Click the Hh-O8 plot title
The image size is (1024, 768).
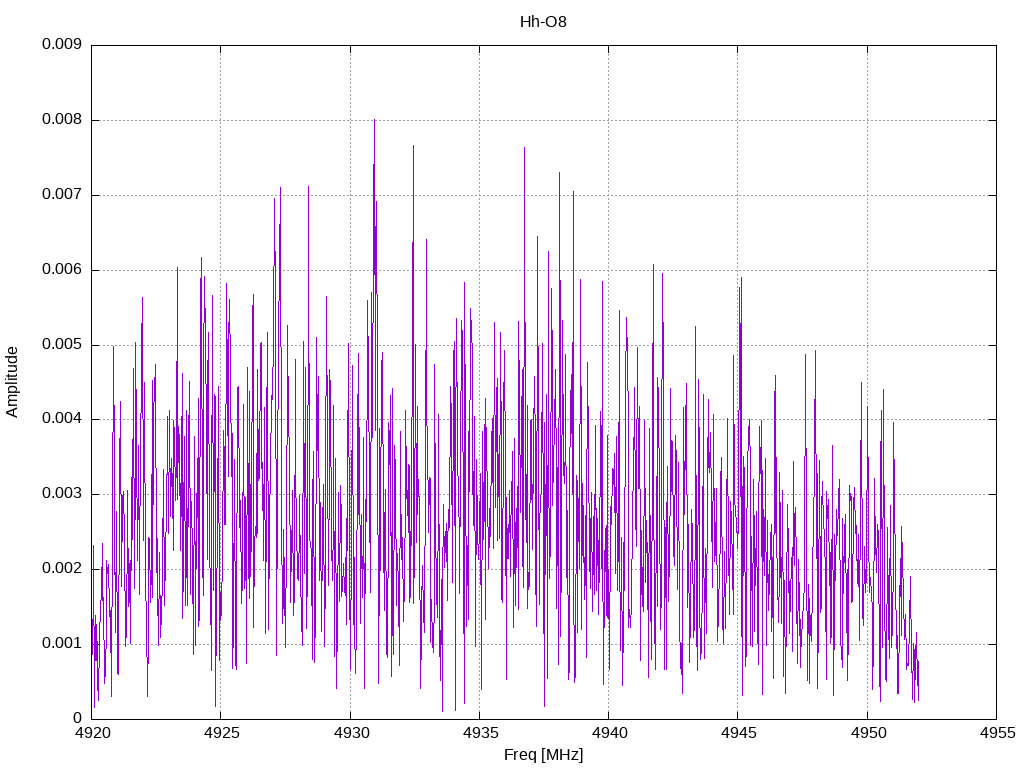pyautogui.click(x=543, y=22)
